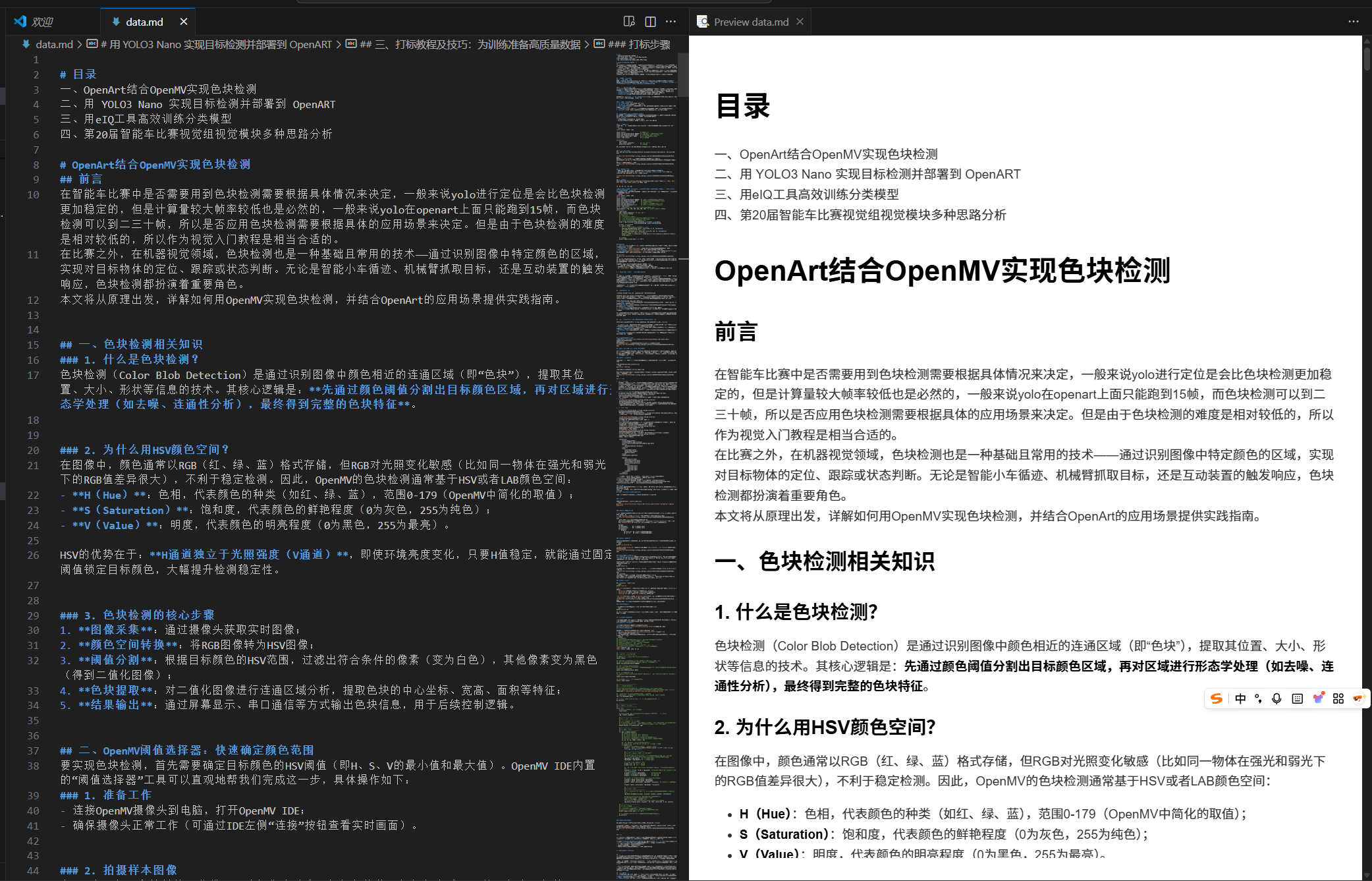Open the preview pane ellipsis menu
Screen dimensions: 1372x881
click(1352, 21)
